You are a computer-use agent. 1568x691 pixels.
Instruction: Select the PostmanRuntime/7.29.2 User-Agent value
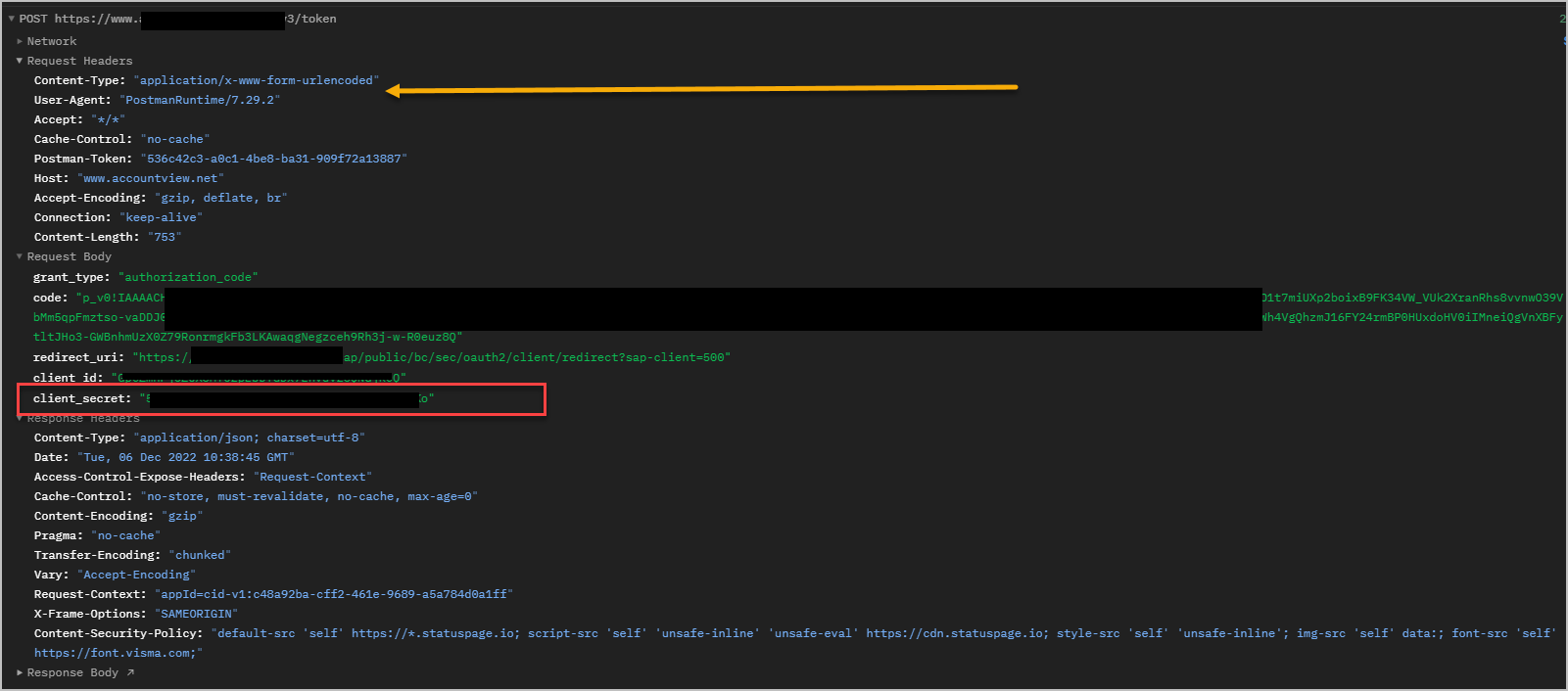click(x=200, y=100)
